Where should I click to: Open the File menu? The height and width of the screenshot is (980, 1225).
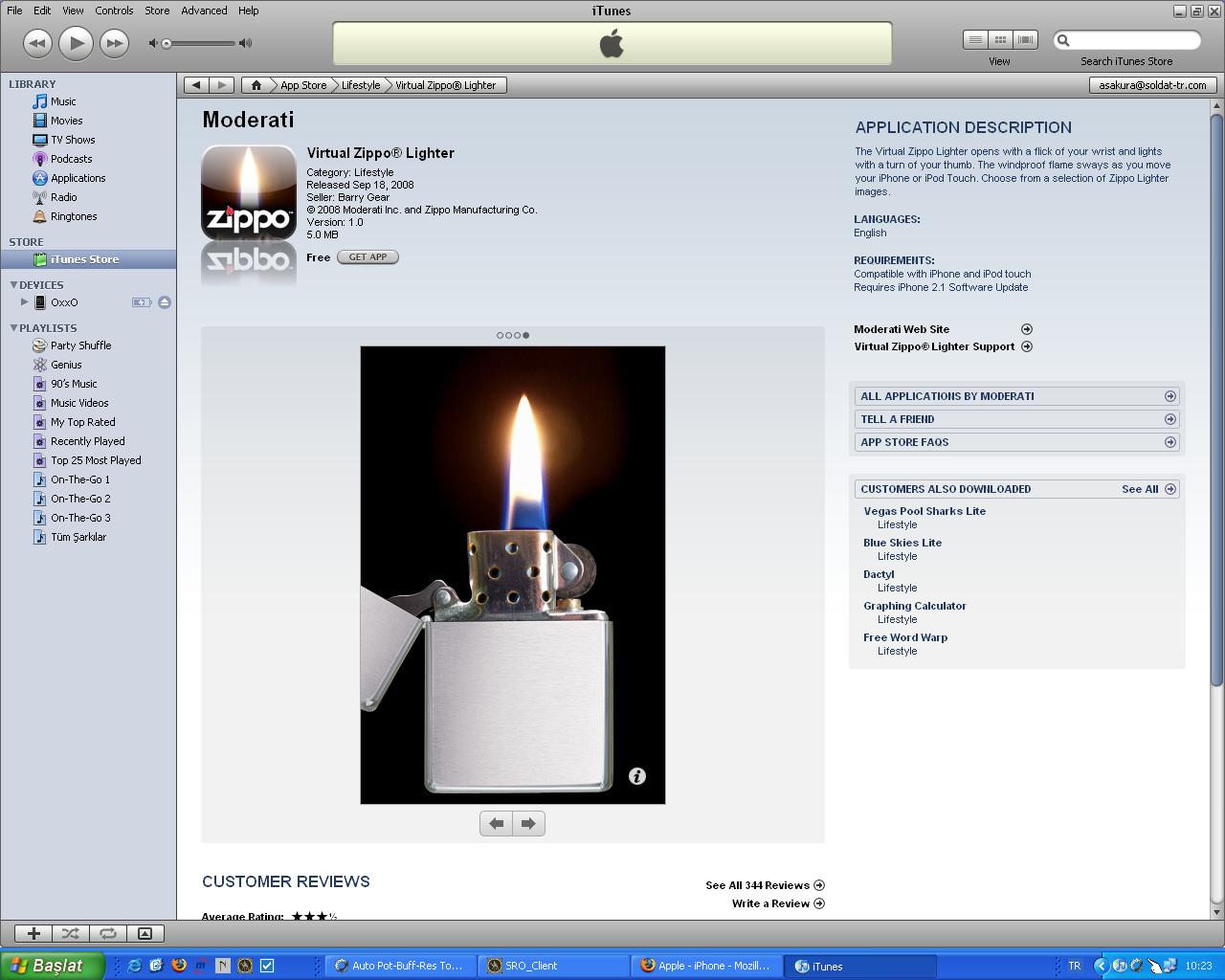click(x=14, y=11)
